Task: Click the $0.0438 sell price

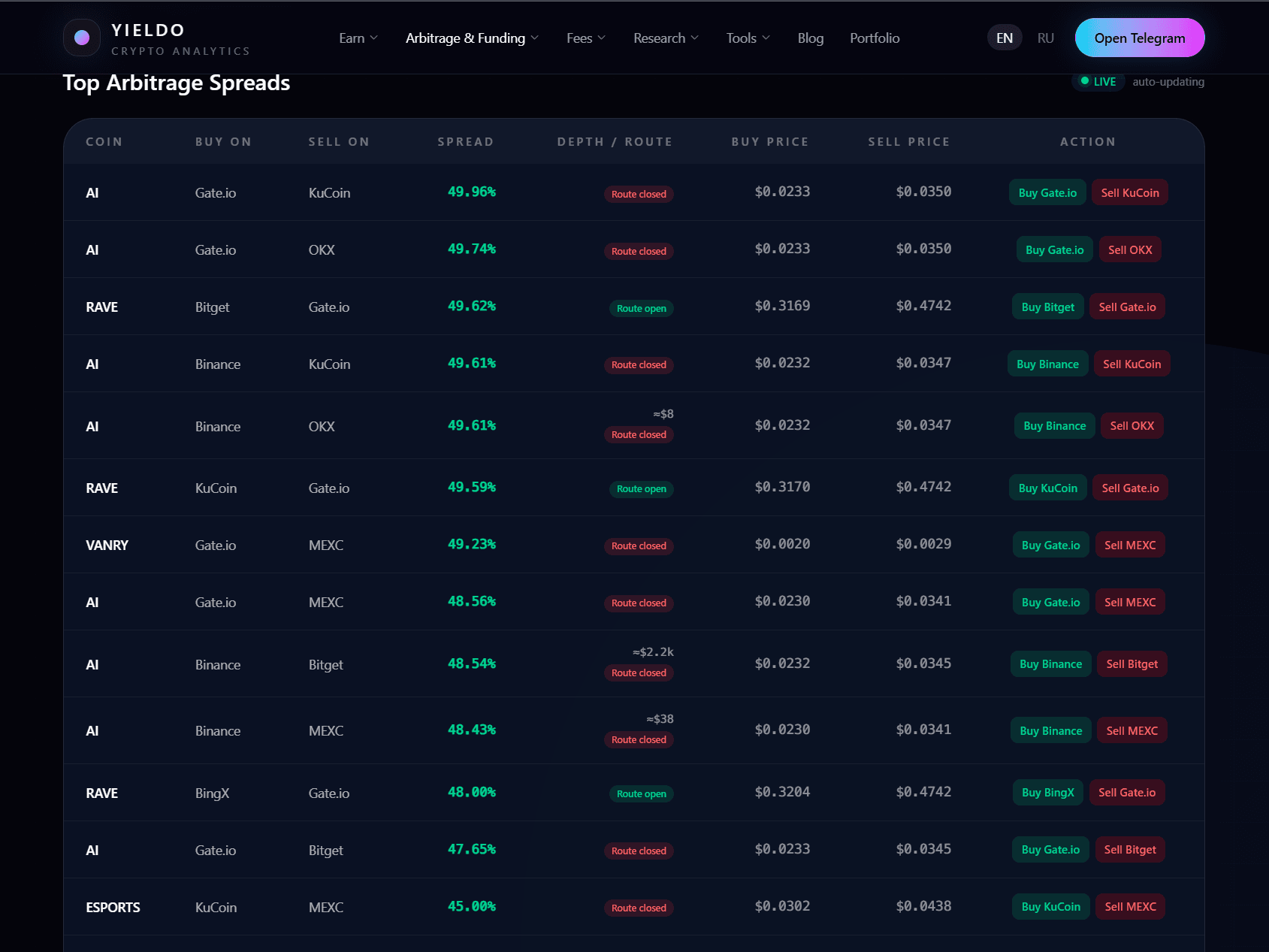Action: tap(923, 906)
